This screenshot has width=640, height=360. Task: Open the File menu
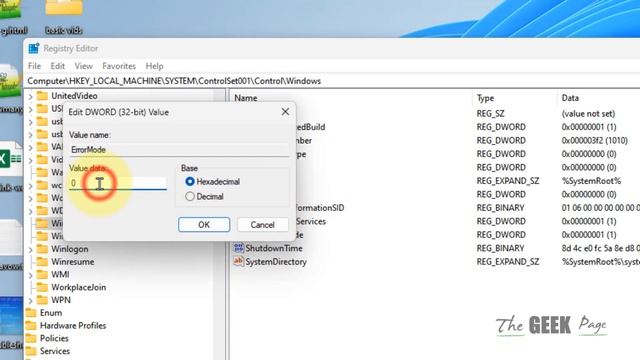click(x=34, y=66)
